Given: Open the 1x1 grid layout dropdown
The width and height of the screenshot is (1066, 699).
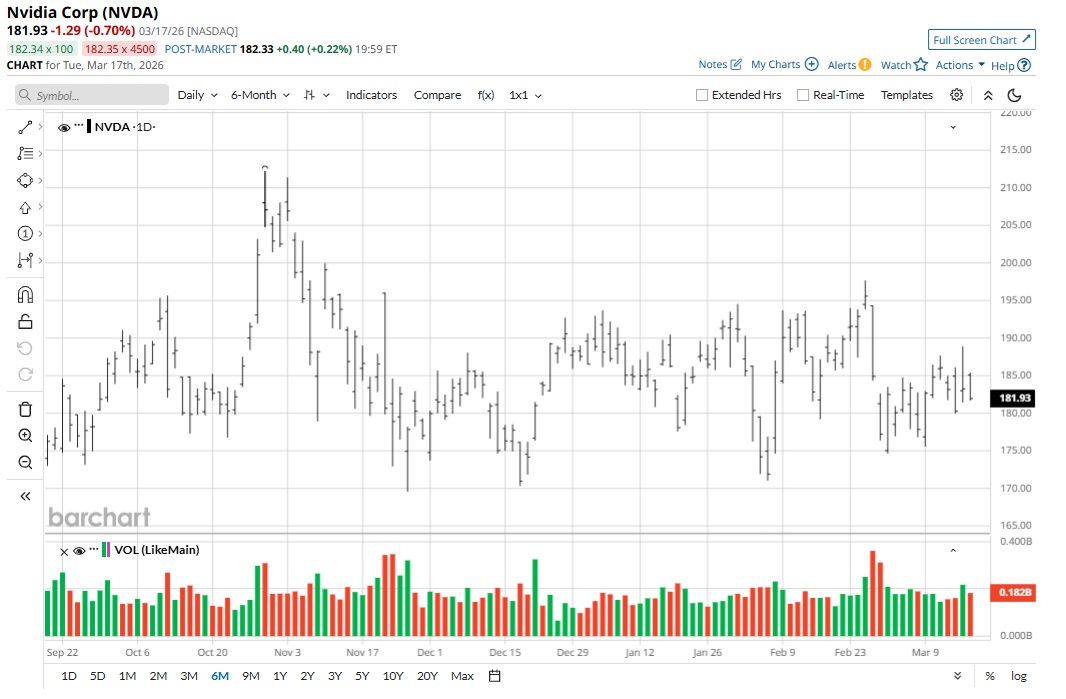Looking at the screenshot, I should (x=526, y=95).
